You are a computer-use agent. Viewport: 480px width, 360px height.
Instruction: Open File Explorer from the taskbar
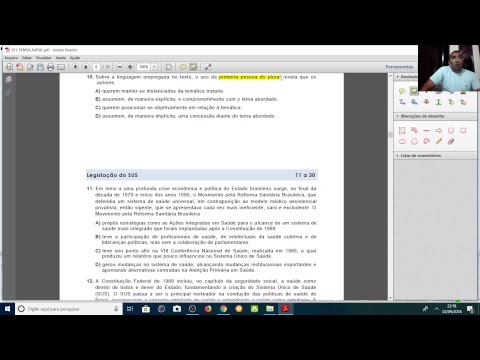tap(270, 309)
